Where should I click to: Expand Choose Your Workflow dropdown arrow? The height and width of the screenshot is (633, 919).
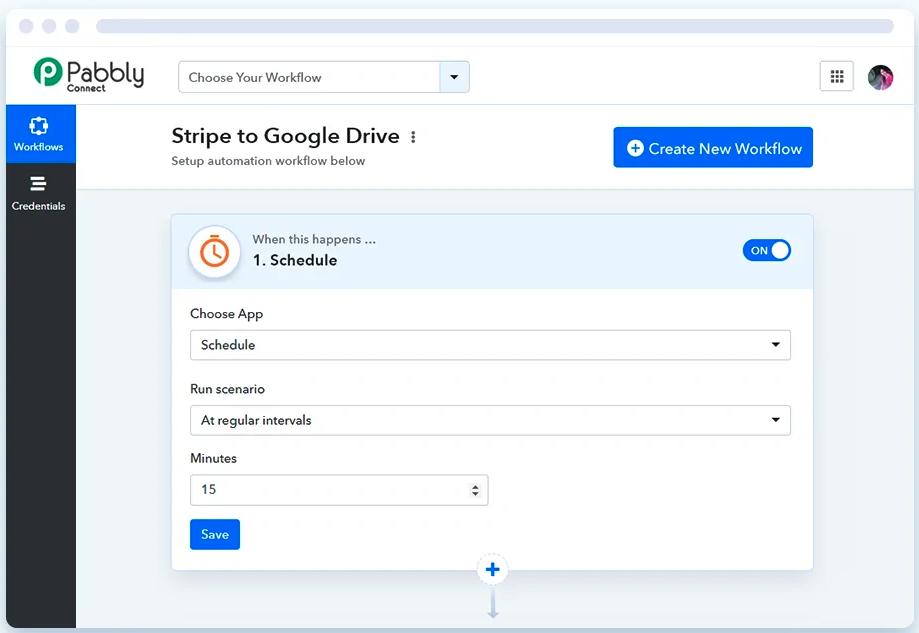pyautogui.click(x=454, y=77)
